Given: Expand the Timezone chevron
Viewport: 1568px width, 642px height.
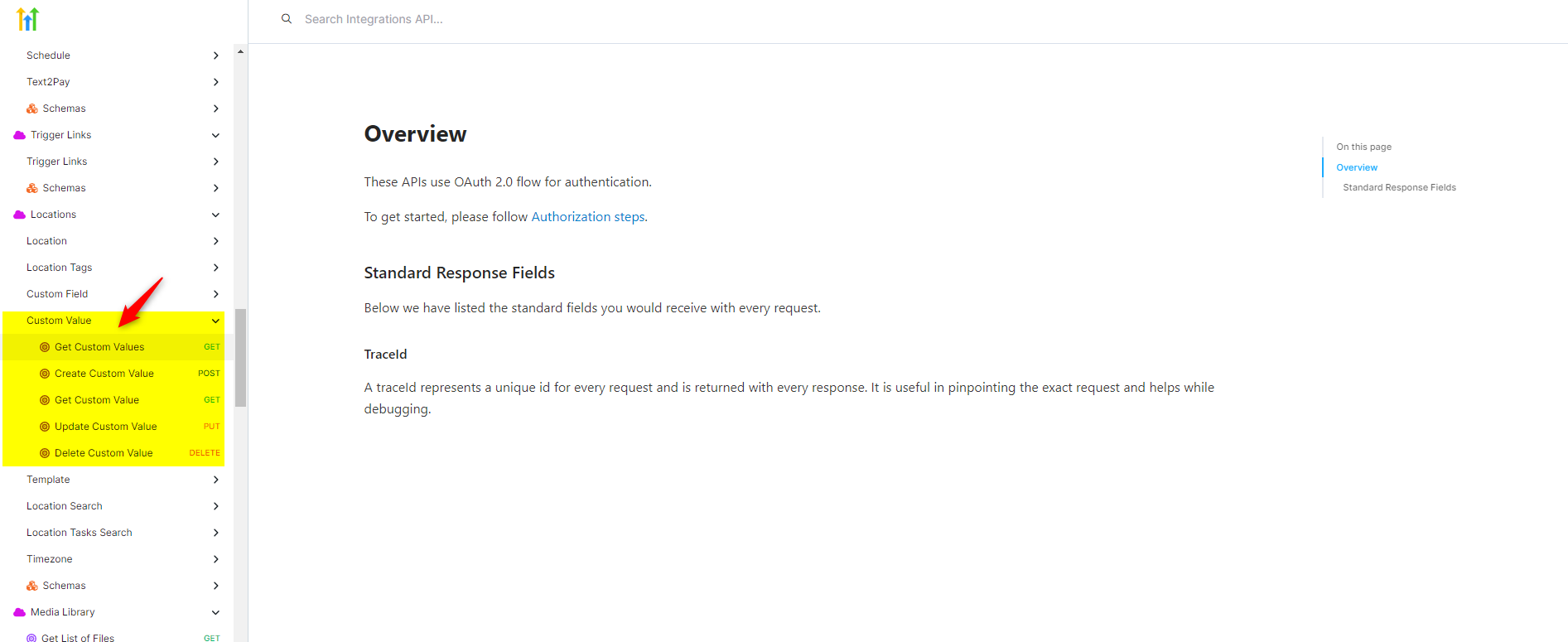Looking at the screenshot, I should point(215,559).
